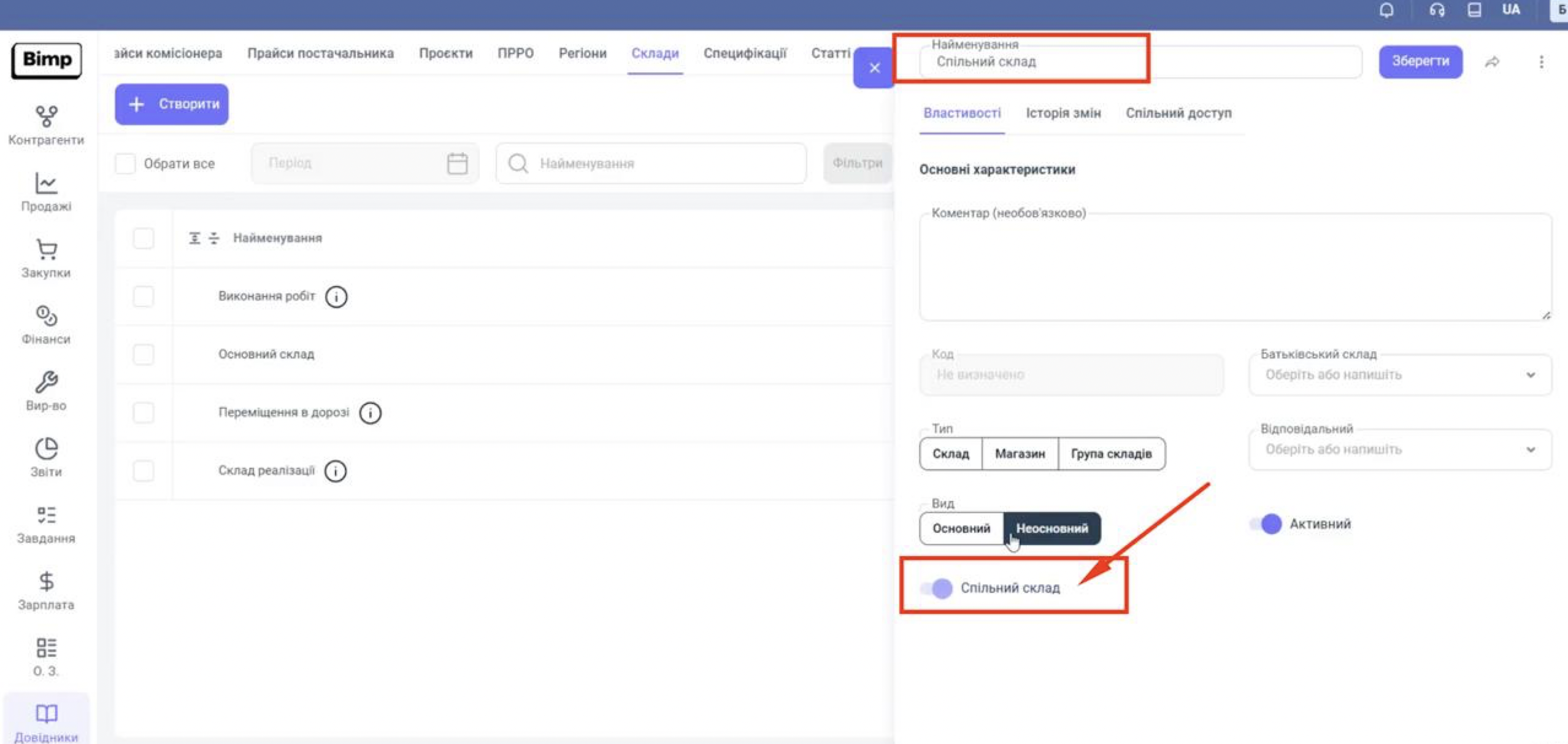This screenshot has width=1568, height=744.
Task: Toggle the Спільний склад switch
Action: [937, 588]
